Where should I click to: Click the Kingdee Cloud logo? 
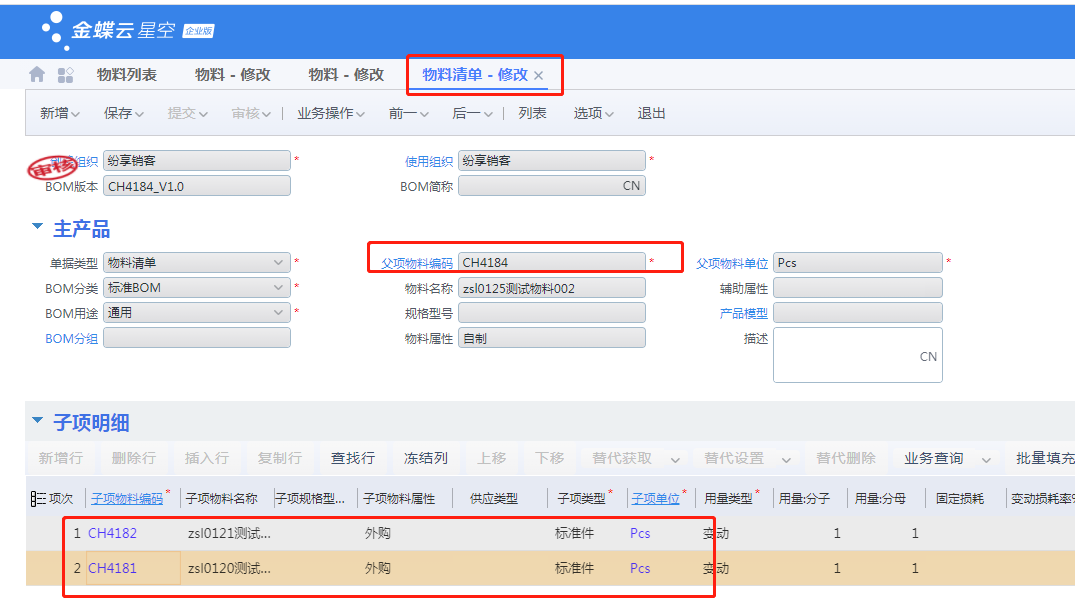click(128, 30)
